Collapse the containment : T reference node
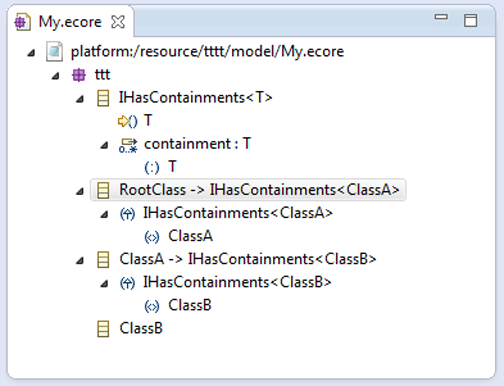This screenshot has height=386, width=504. pyautogui.click(x=104, y=145)
